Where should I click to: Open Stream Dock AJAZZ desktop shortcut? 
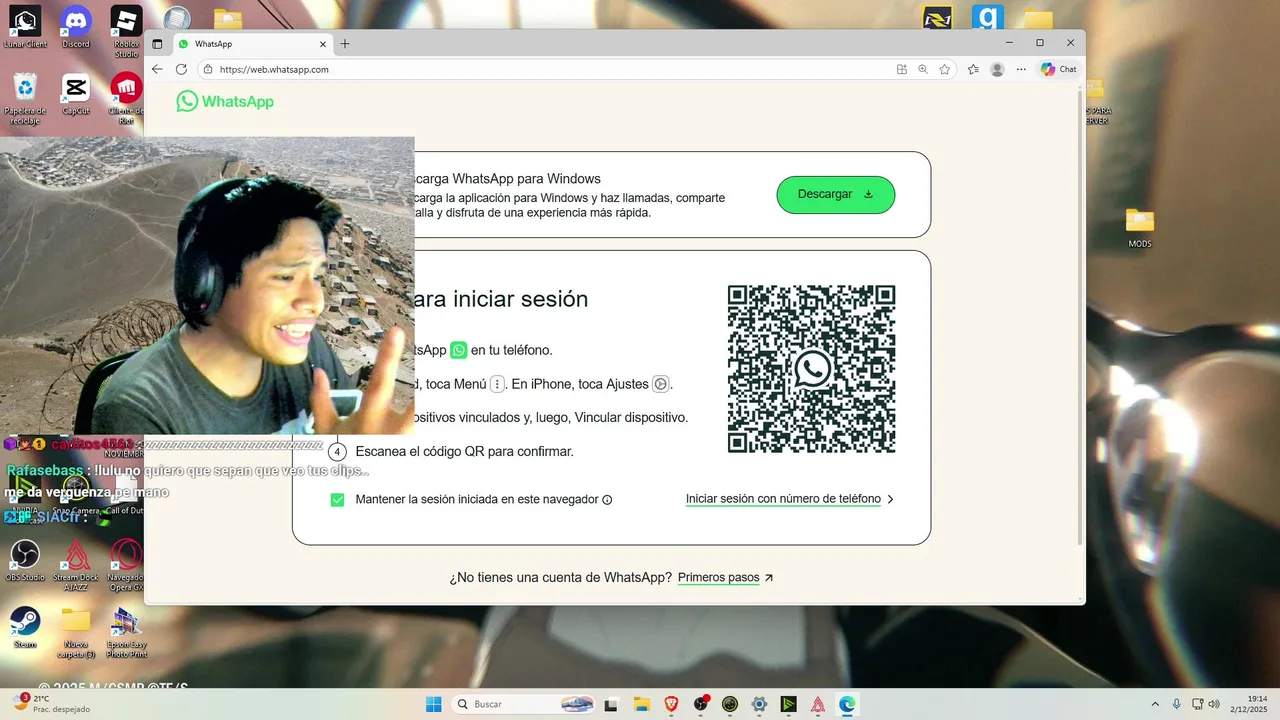(76, 565)
